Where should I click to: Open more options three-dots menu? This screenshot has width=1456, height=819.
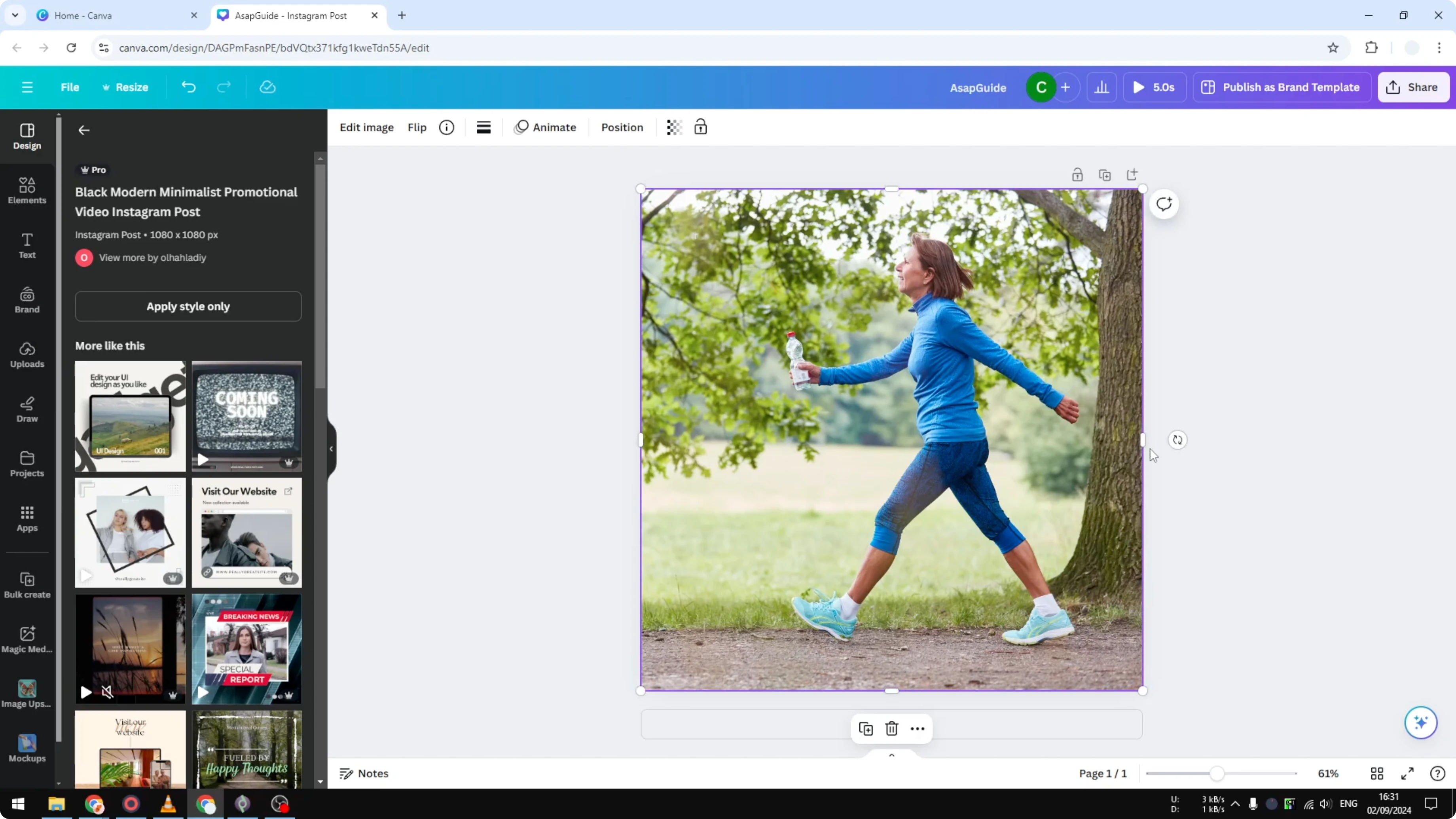tap(918, 728)
